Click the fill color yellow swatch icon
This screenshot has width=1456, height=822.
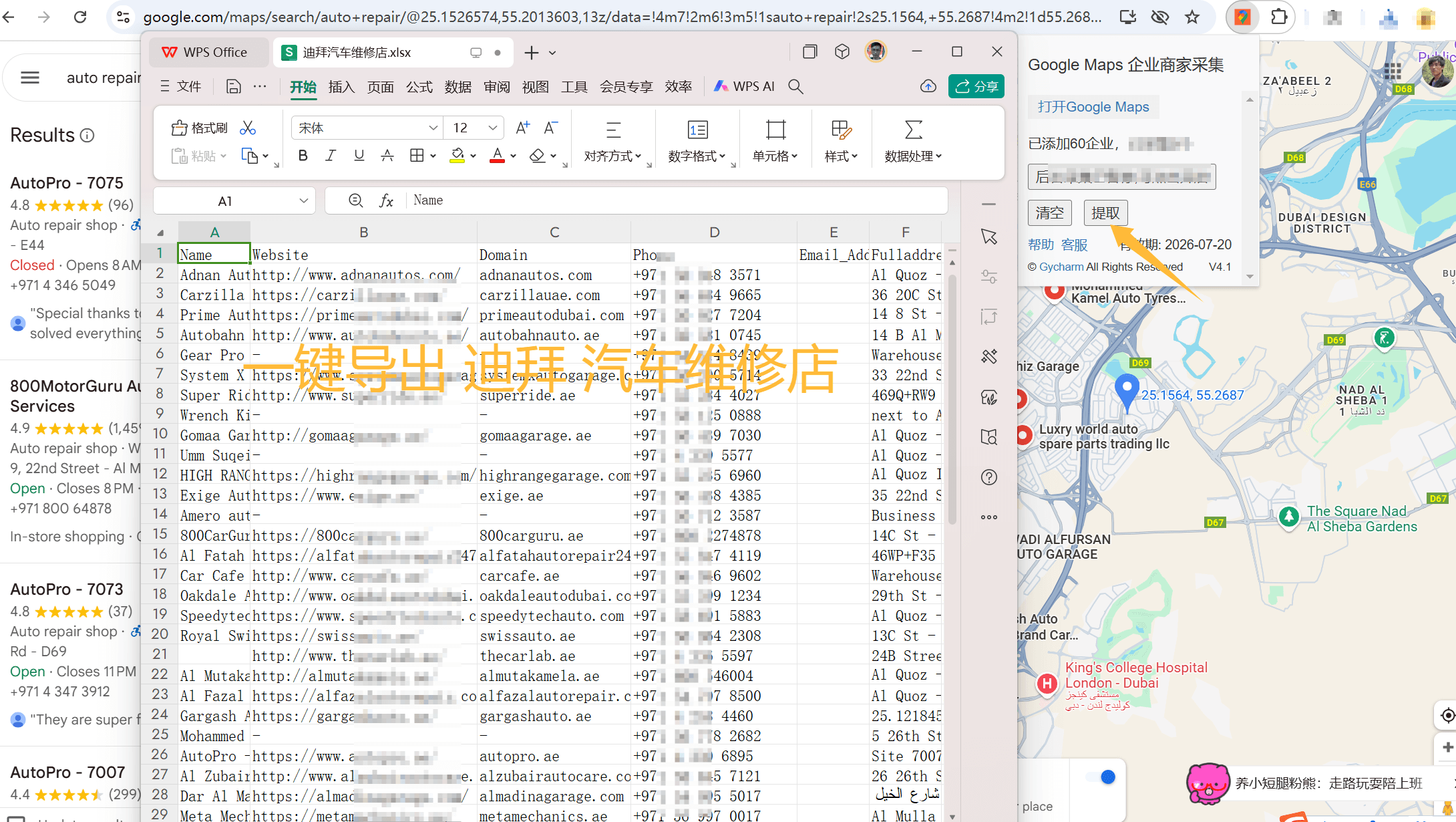pyautogui.click(x=458, y=156)
